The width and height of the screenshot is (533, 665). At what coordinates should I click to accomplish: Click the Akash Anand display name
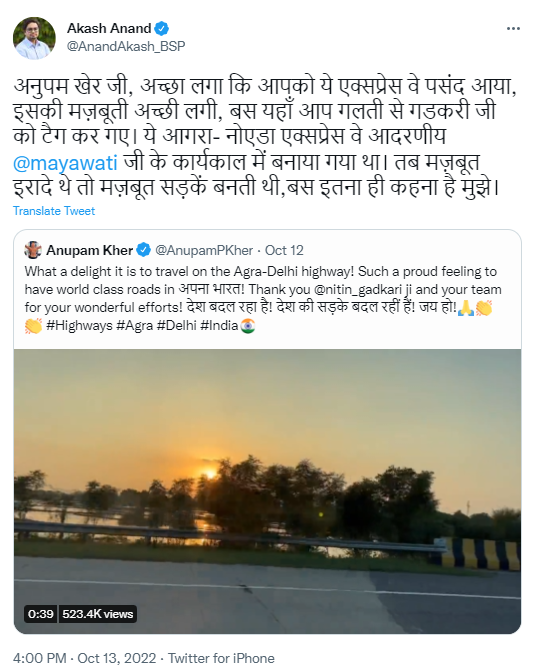point(109,28)
